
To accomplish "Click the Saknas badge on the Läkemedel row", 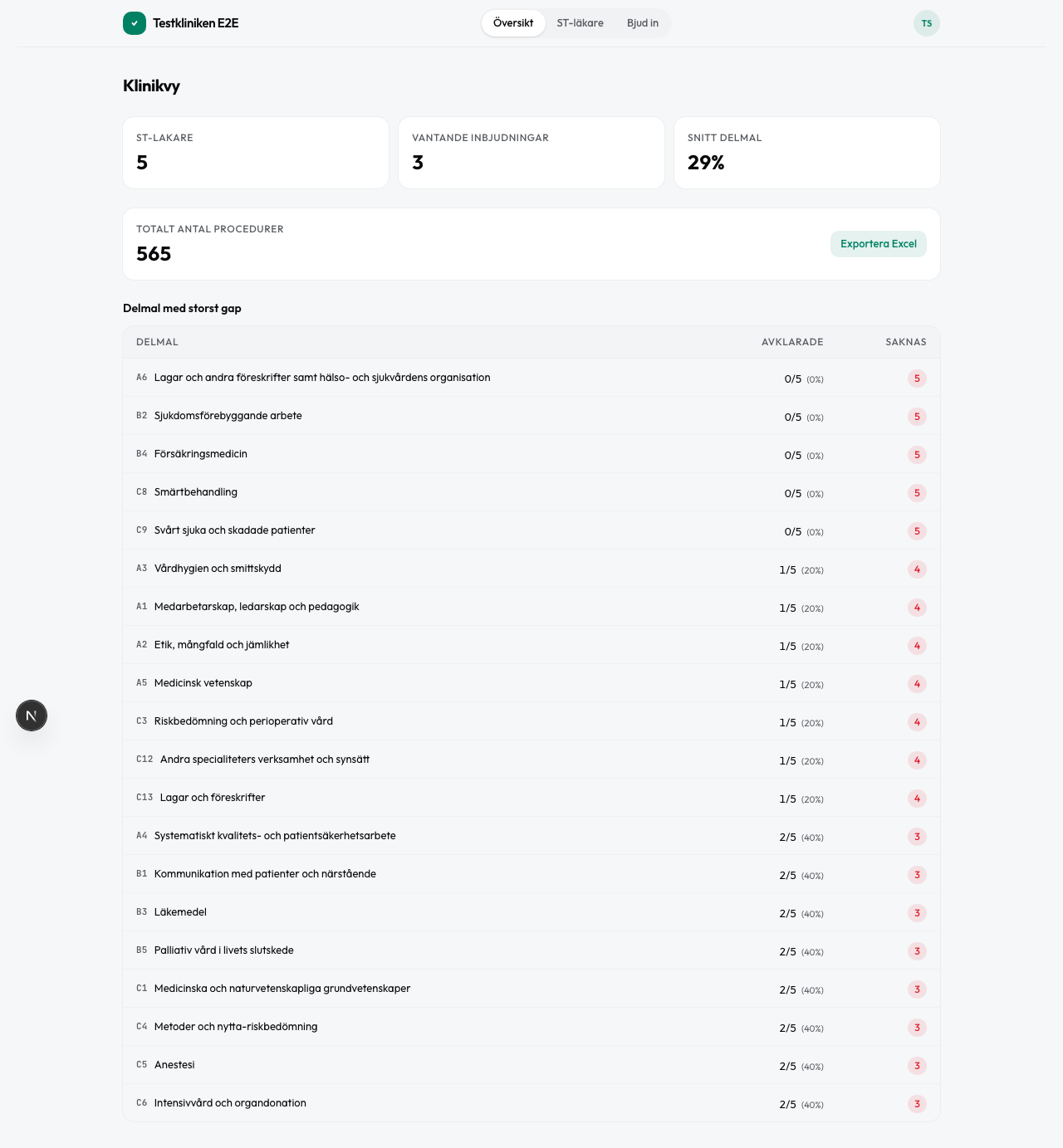I will tap(917, 913).
